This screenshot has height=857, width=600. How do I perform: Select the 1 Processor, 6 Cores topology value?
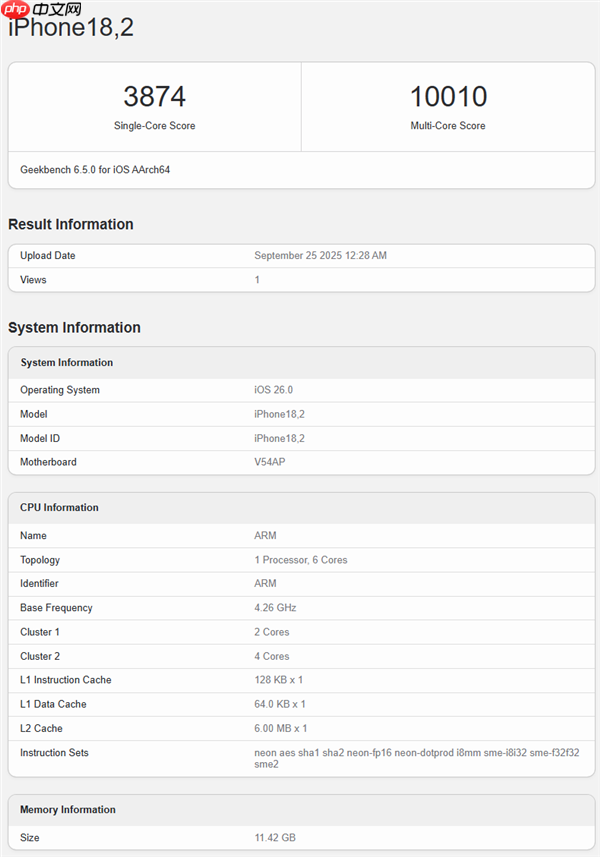[x=300, y=560]
